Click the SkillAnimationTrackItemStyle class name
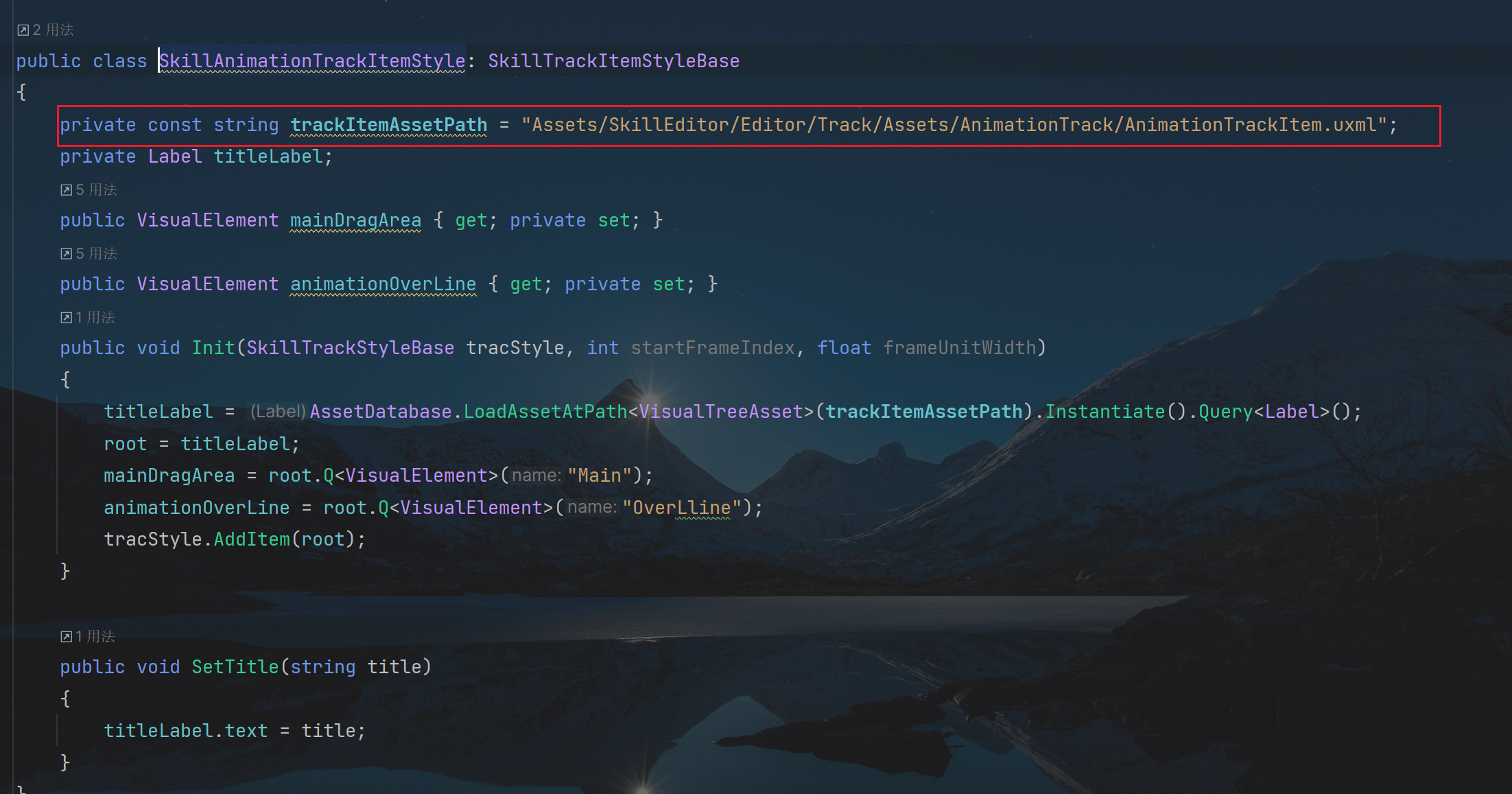This screenshot has width=1512, height=794. click(x=313, y=61)
